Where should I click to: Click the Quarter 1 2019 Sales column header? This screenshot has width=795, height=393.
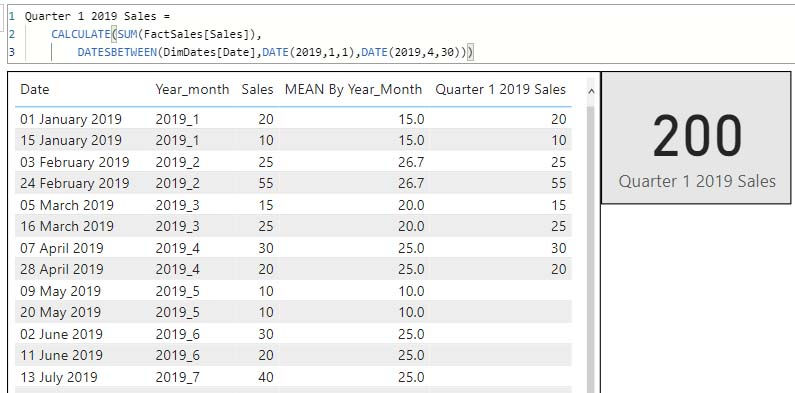[500, 90]
